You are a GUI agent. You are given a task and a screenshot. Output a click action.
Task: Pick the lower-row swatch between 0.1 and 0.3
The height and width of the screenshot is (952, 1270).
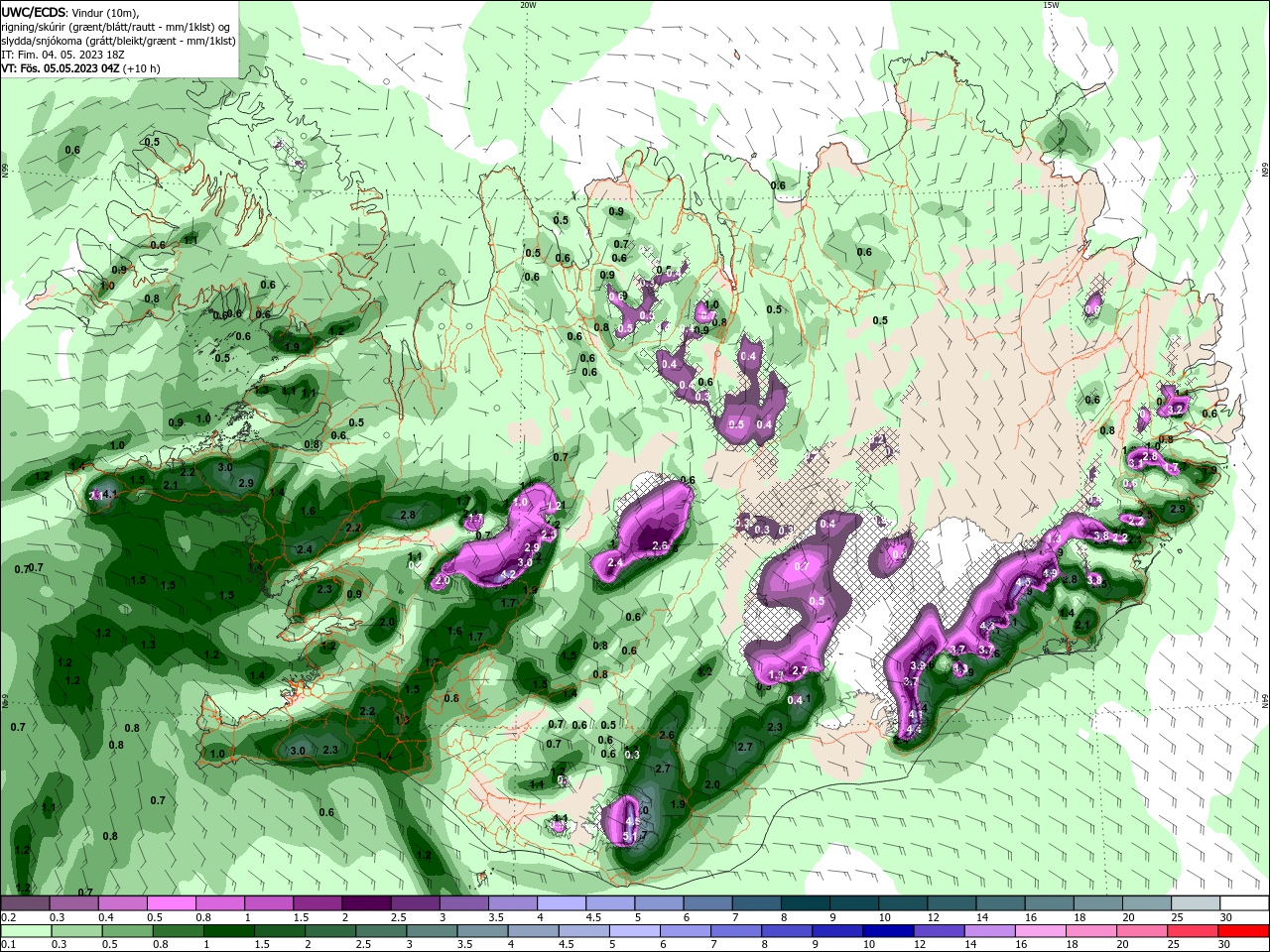tap(26, 930)
